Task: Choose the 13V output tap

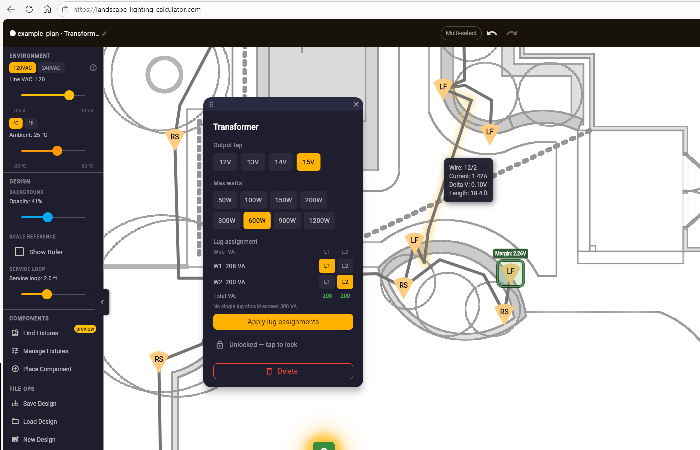Action: (253, 162)
